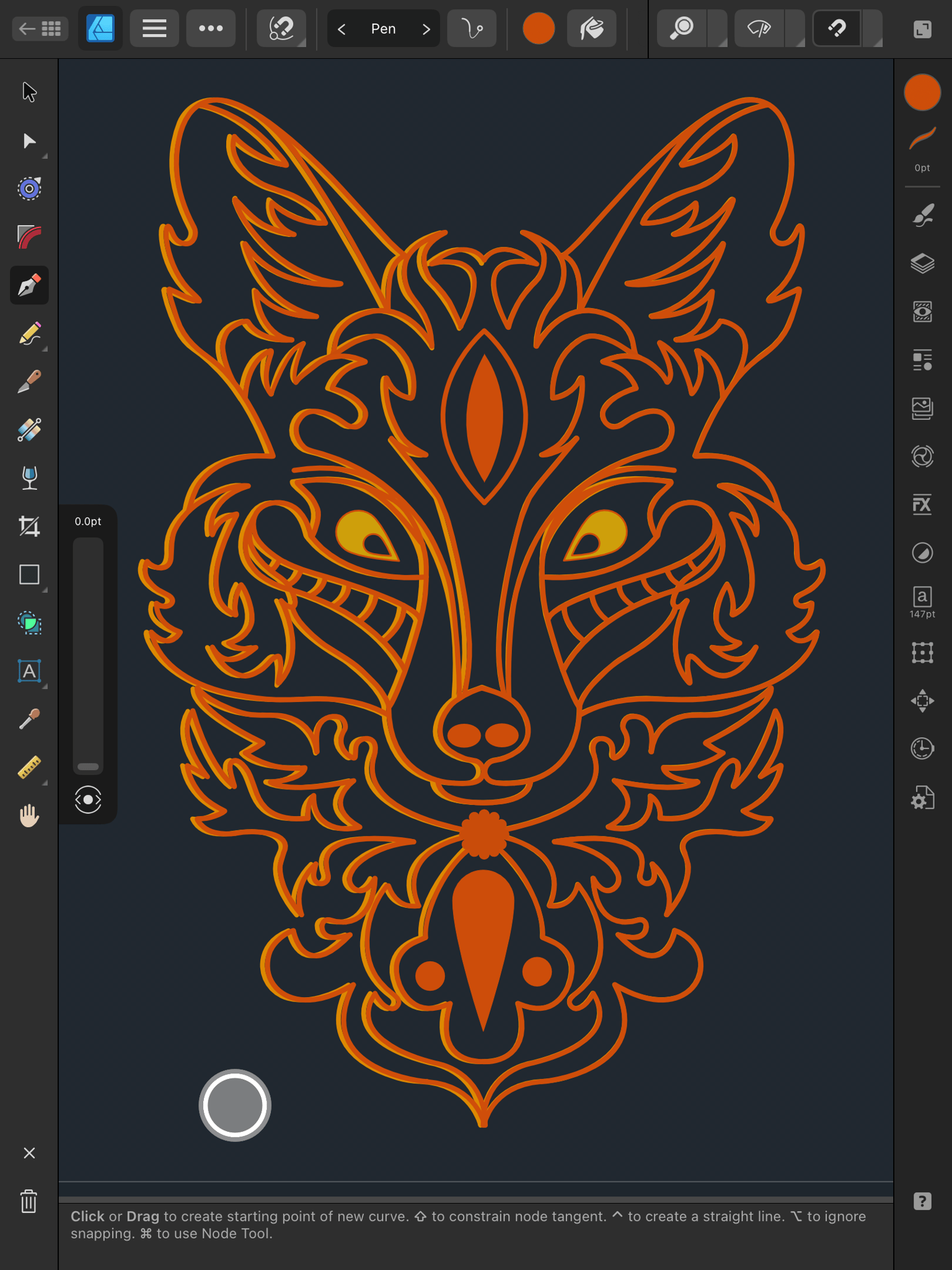Select the Point Transform tool
952x1270 pixels.
pos(29,189)
